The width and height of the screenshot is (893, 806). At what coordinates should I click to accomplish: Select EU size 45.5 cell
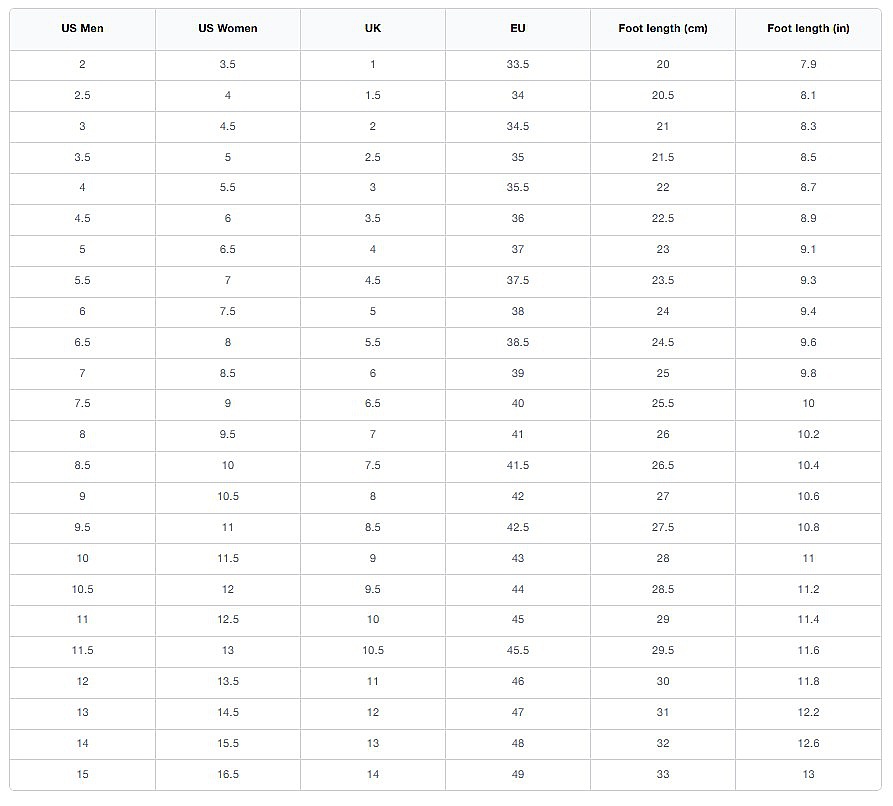[x=518, y=650]
